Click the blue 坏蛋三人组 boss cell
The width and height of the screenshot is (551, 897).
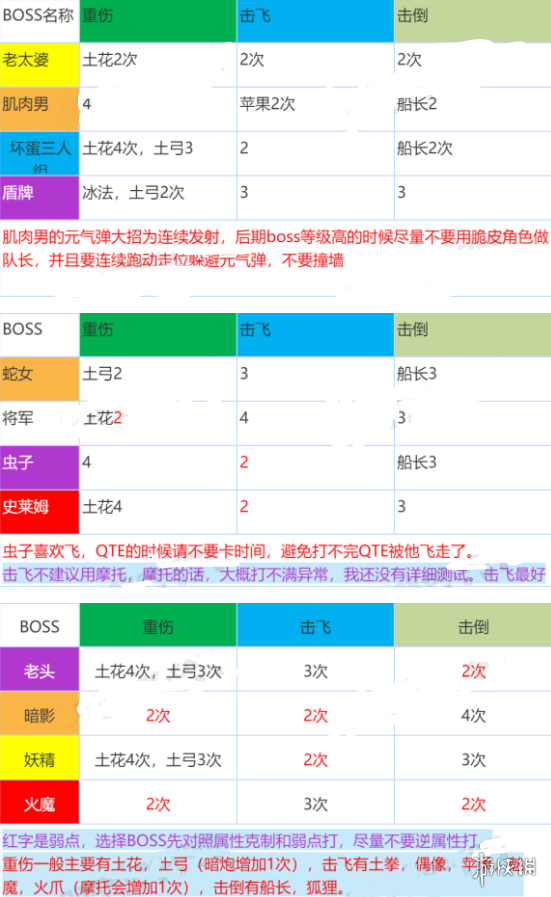click(39, 153)
